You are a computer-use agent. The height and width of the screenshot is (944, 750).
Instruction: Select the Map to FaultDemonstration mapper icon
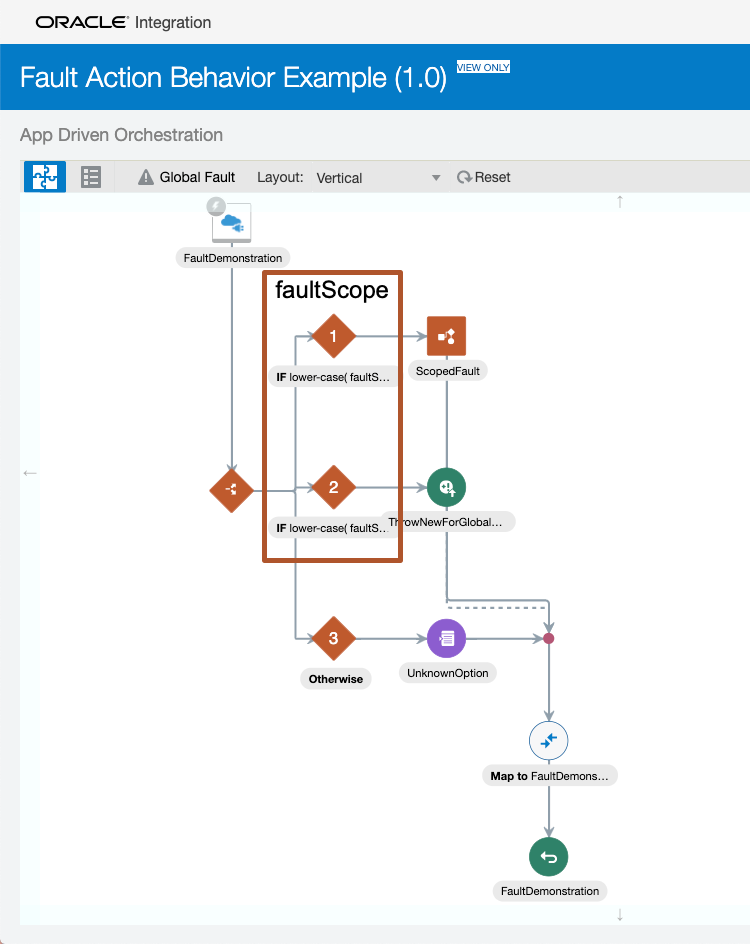click(x=548, y=741)
